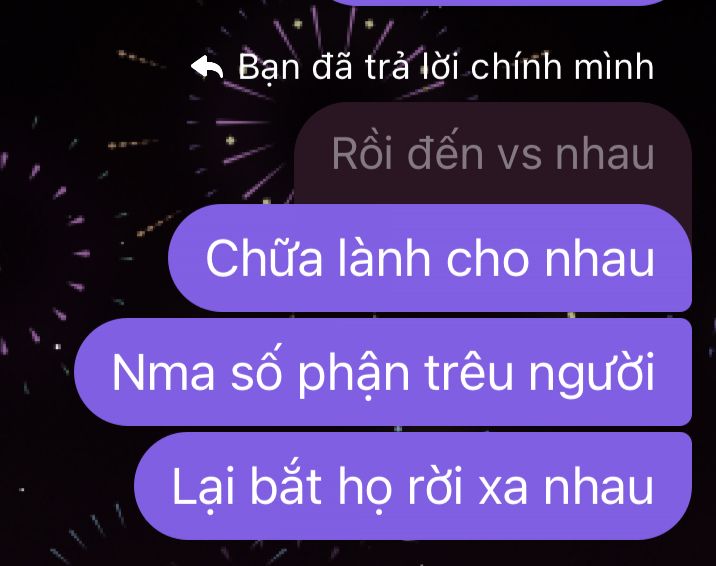Viewport: 716px width, 566px height.
Task: Click the word 'Chữa' in the purple bubble
Action: click(263, 258)
